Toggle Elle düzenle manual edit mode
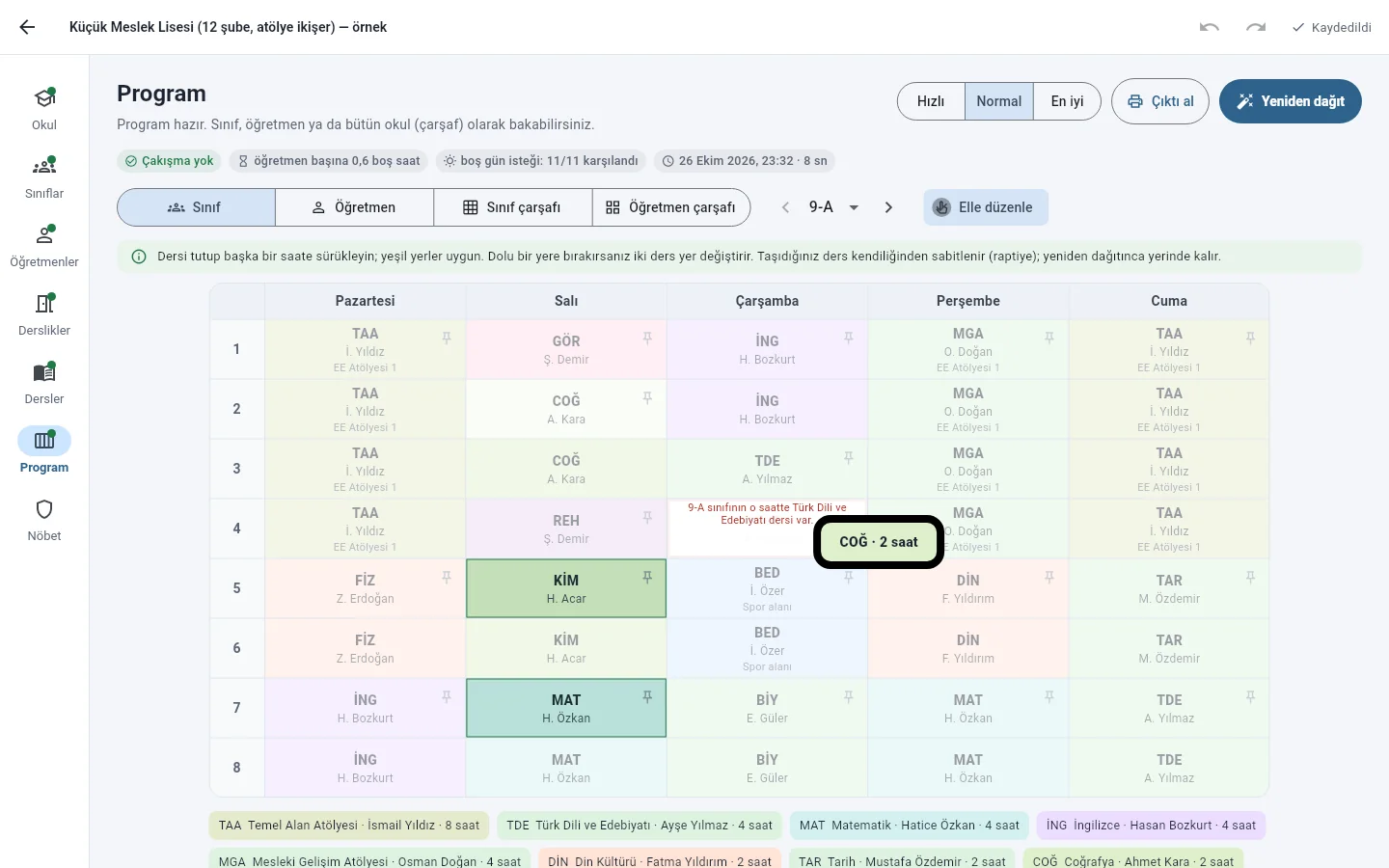The width and height of the screenshot is (1389, 868). 986,207
